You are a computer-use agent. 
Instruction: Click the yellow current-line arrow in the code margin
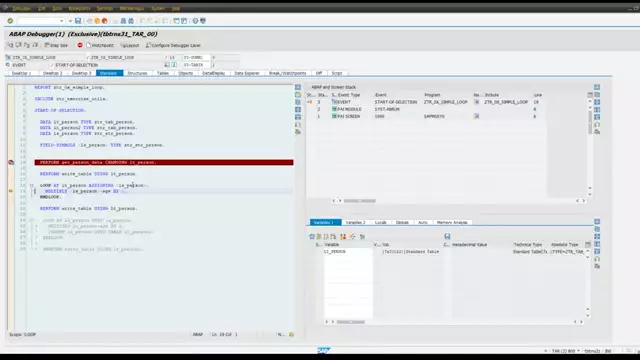click(11, 191)
